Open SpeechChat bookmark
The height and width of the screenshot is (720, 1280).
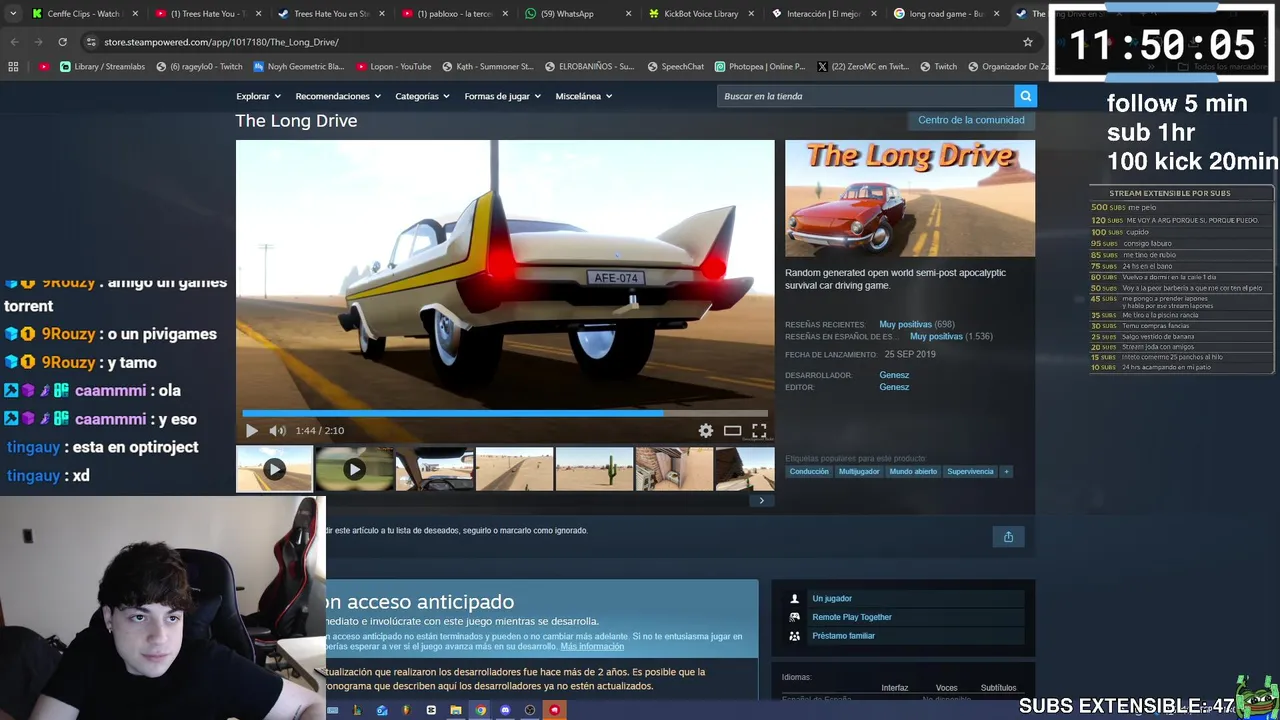675,67
